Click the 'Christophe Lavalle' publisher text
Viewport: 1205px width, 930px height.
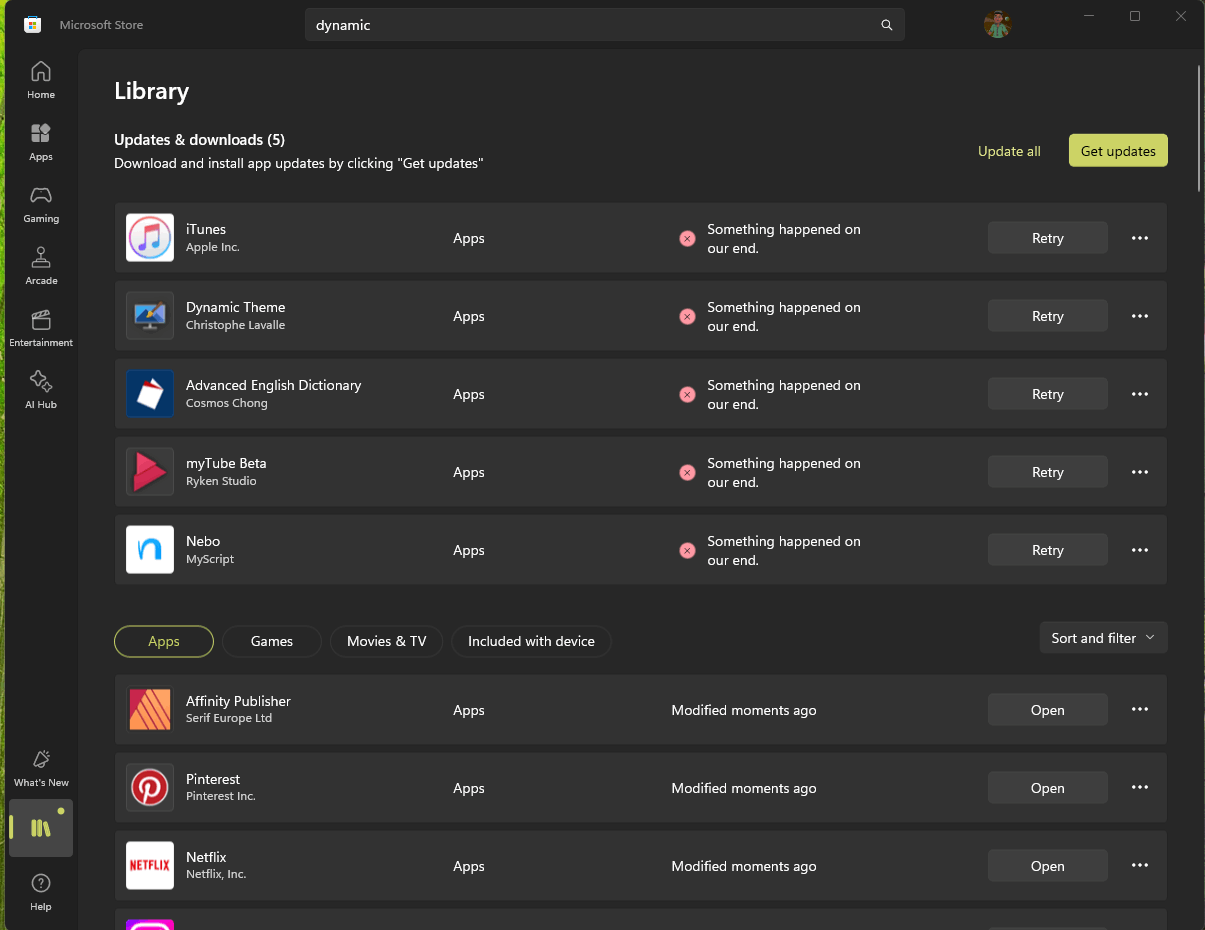(x=236, y=325)
